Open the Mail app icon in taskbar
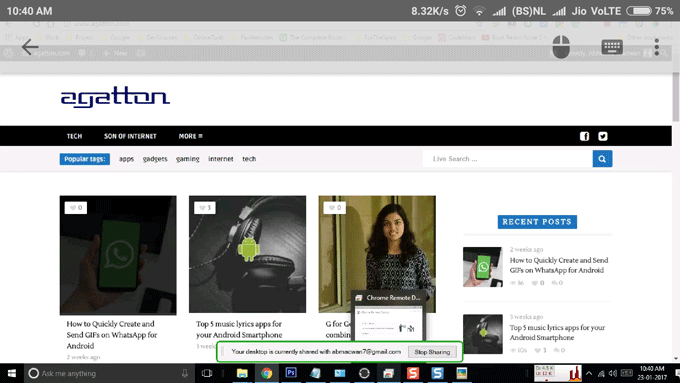Screen dimensions: 680x383 click(x=340, y=373)
